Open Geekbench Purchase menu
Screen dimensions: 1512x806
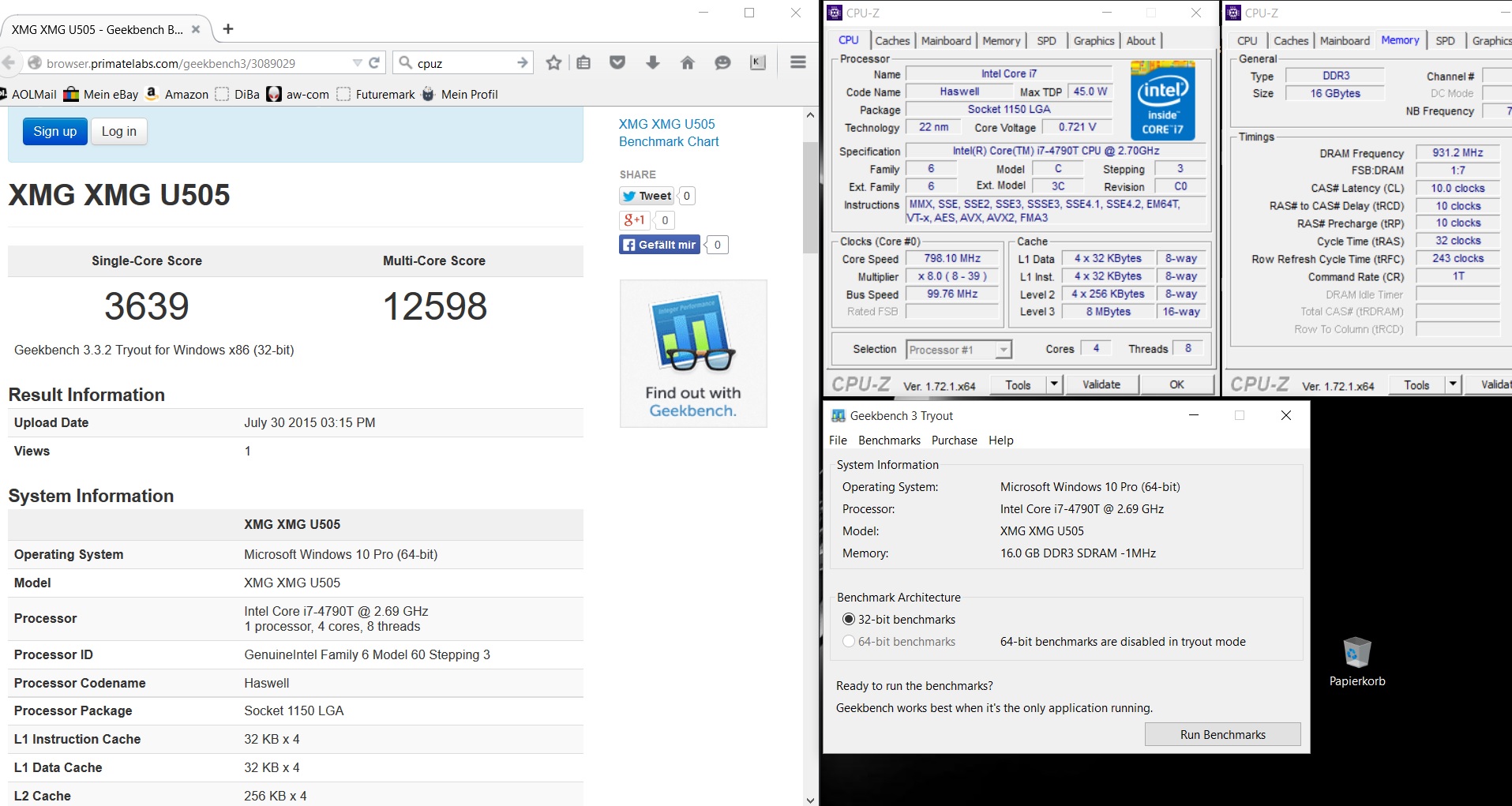[954, 440]
